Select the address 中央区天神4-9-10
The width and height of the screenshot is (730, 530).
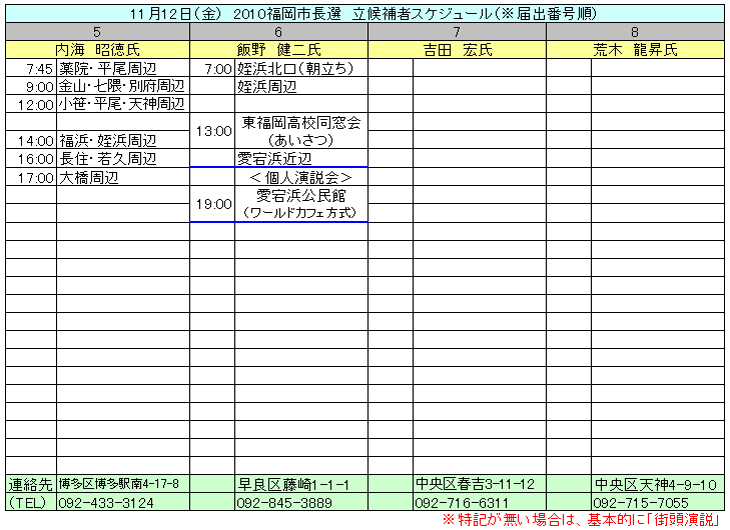[655, 484]
